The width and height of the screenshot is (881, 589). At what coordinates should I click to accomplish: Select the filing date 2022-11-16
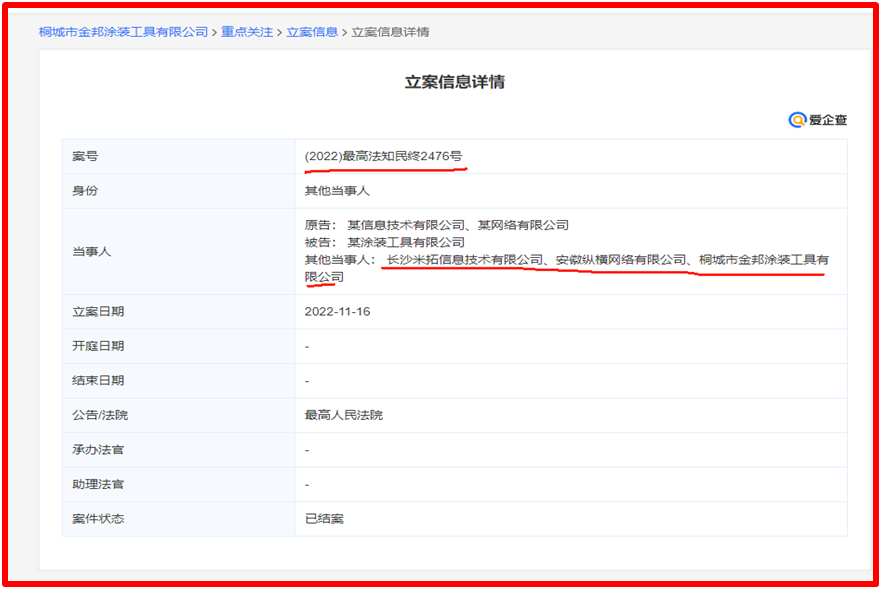(x=338, y=312)
